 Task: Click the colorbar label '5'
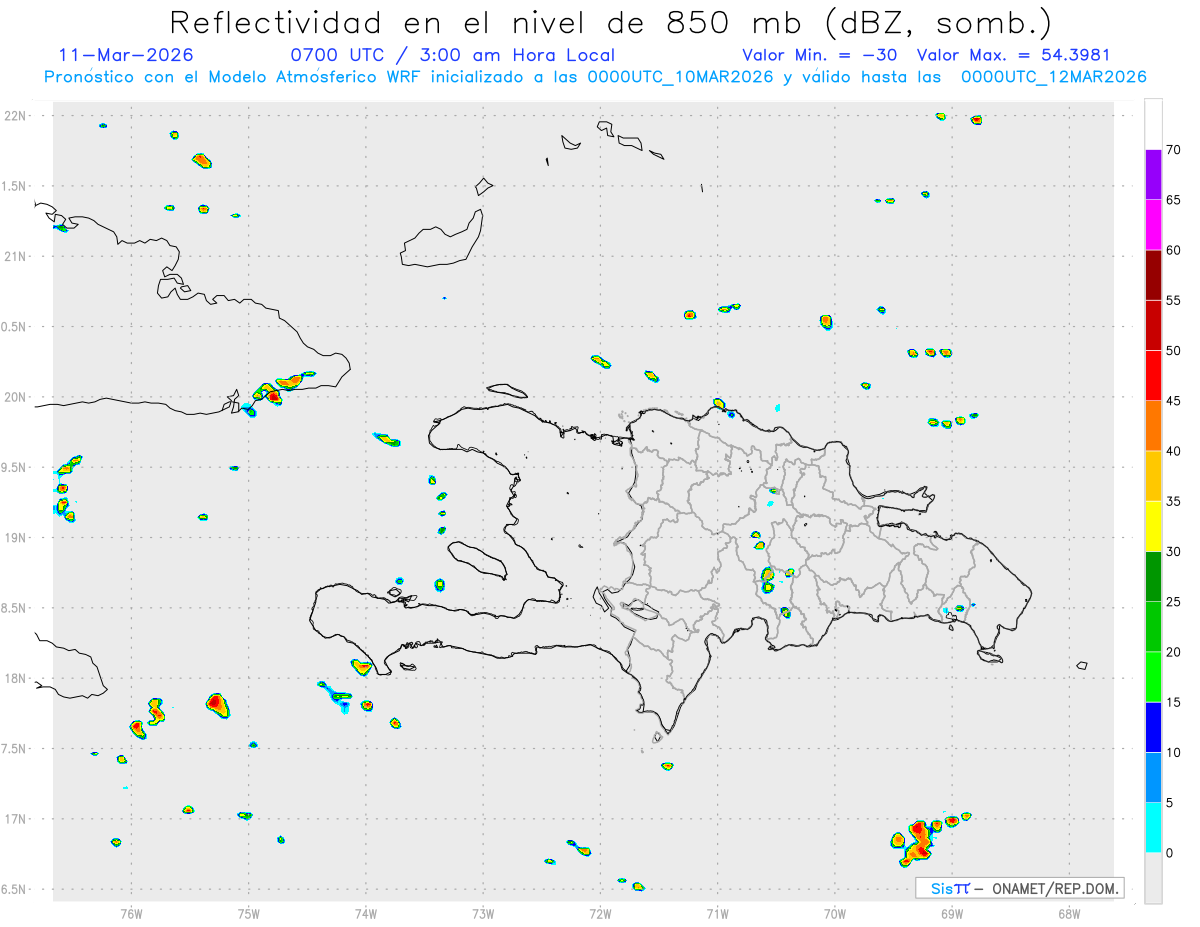1170,802
